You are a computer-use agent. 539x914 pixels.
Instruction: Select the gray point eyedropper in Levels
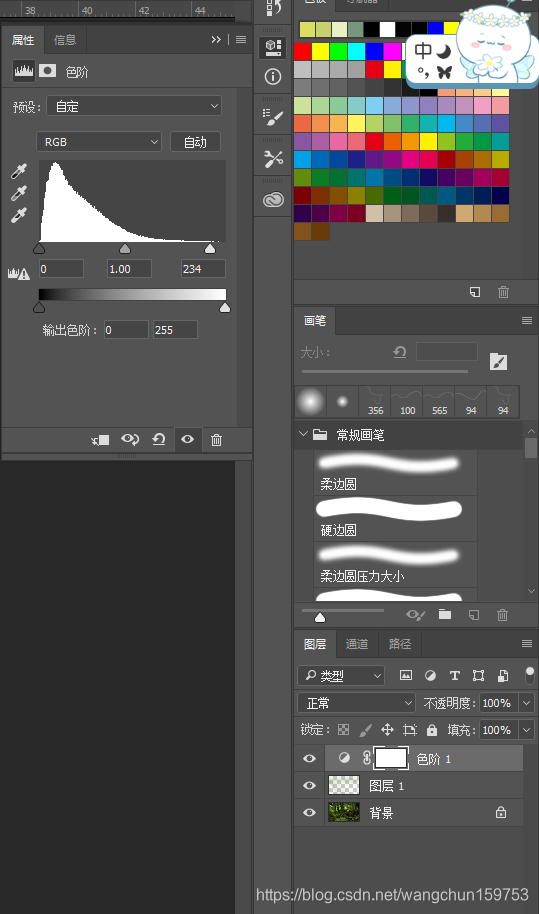point(19,193)
